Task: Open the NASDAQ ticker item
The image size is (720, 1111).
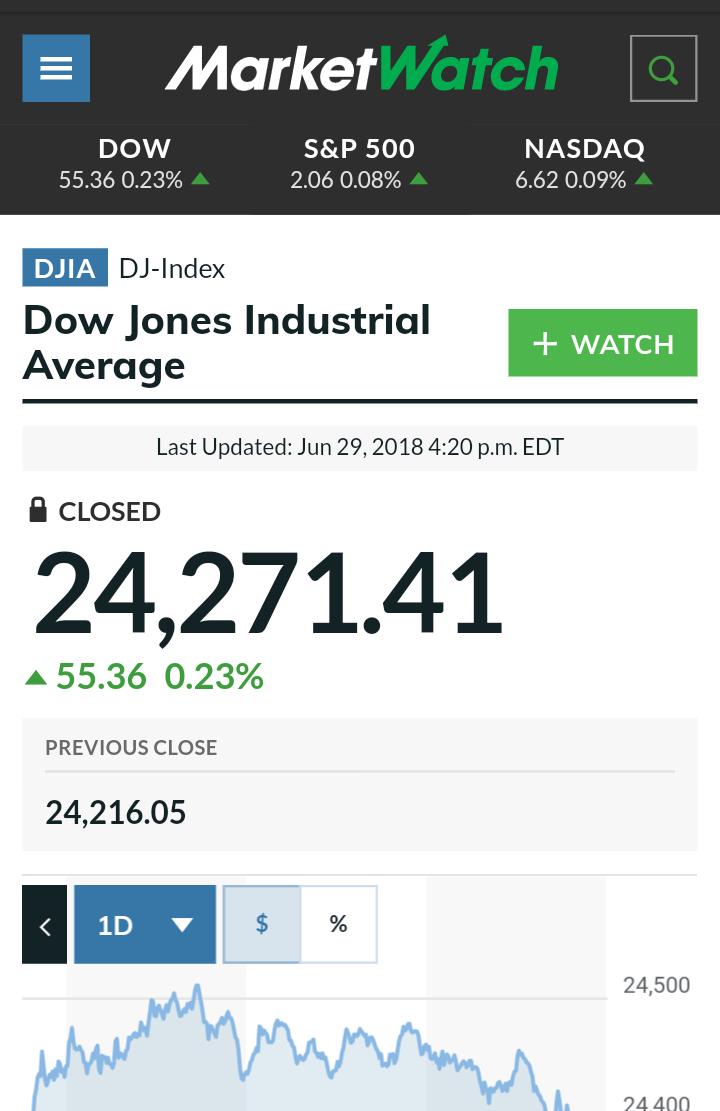Action: coord(585,164)
